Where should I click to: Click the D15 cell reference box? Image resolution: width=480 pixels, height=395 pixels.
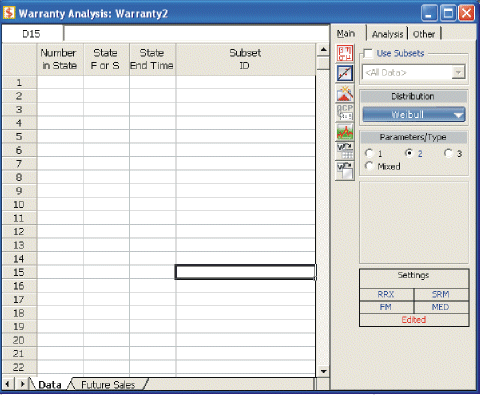coord(32,34)
